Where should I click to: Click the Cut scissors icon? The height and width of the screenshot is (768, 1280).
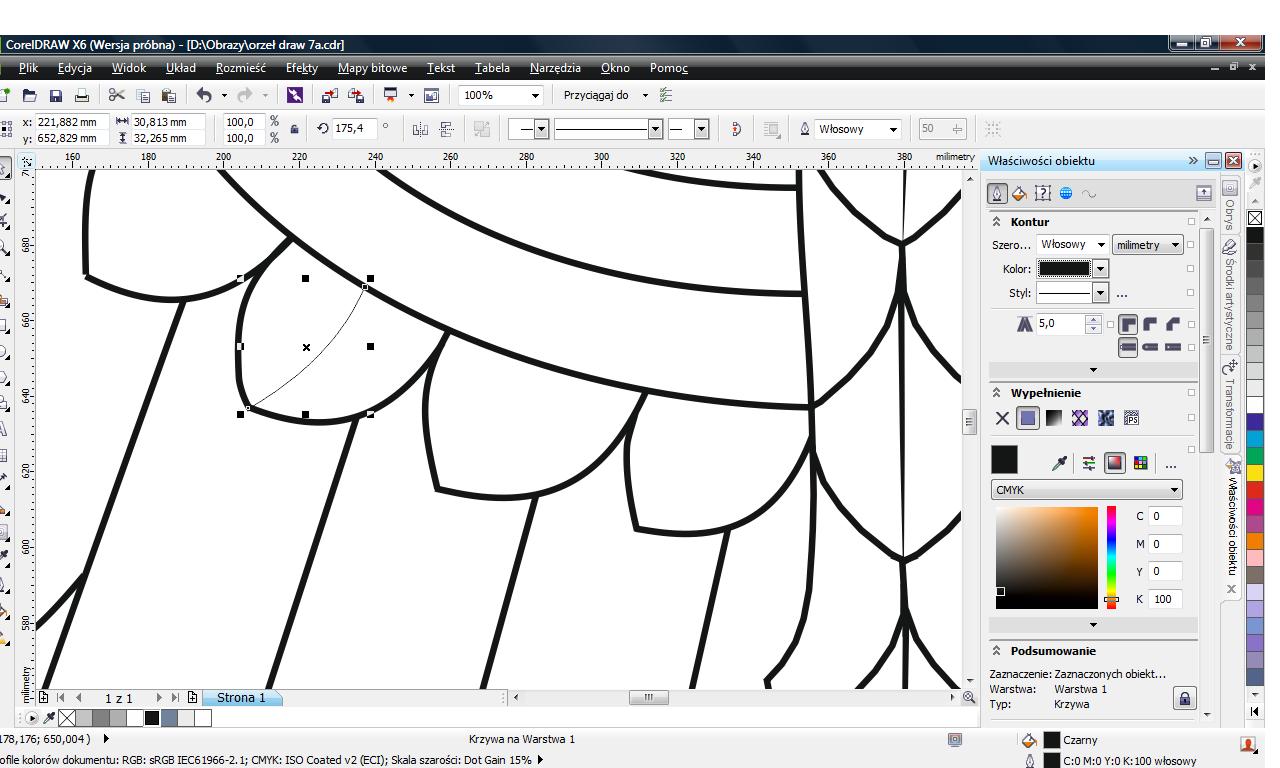click(x=117, y=96)
